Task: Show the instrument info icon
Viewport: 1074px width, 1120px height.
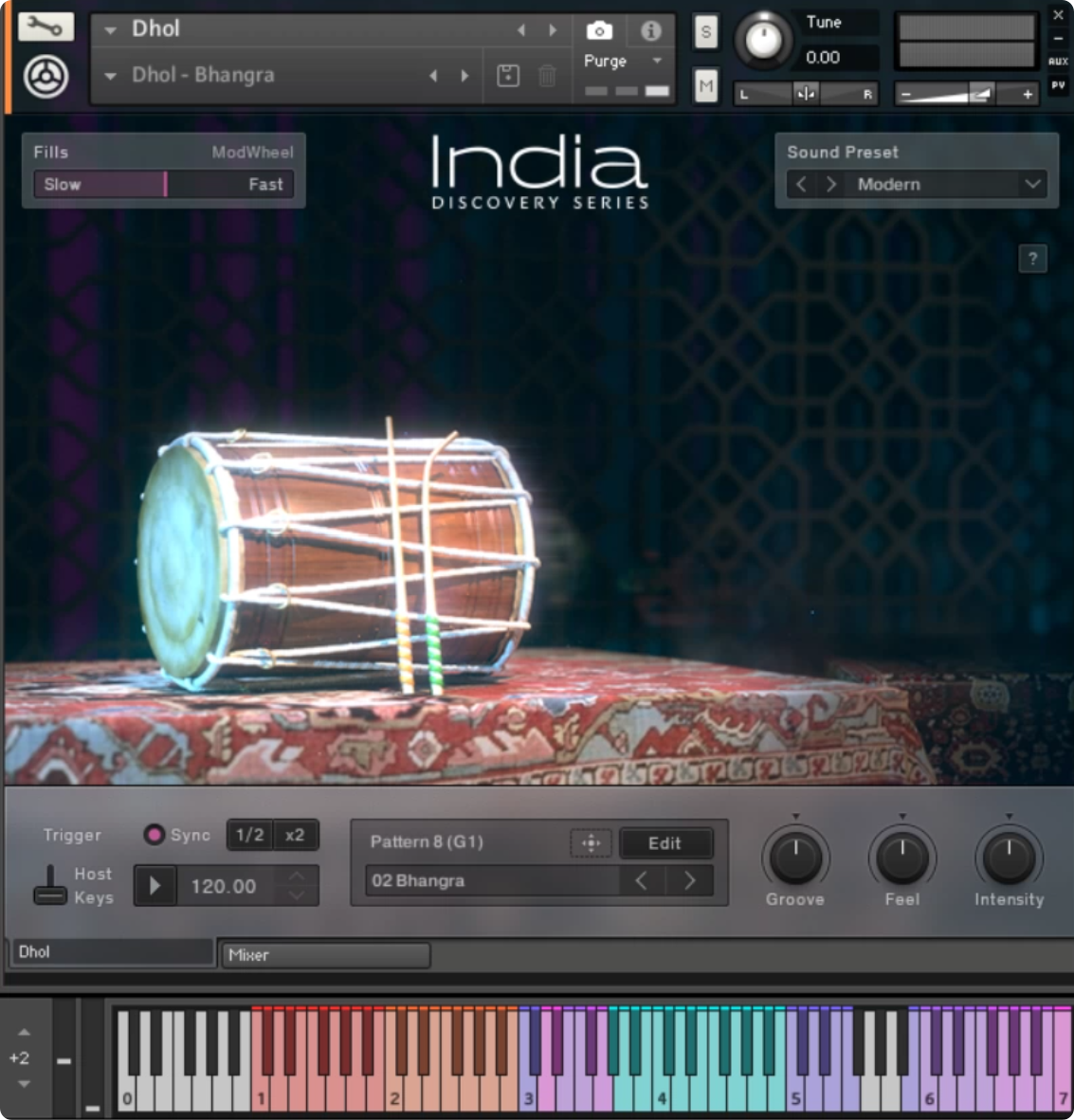Action: pyautogui.click(x=650, y=30)
